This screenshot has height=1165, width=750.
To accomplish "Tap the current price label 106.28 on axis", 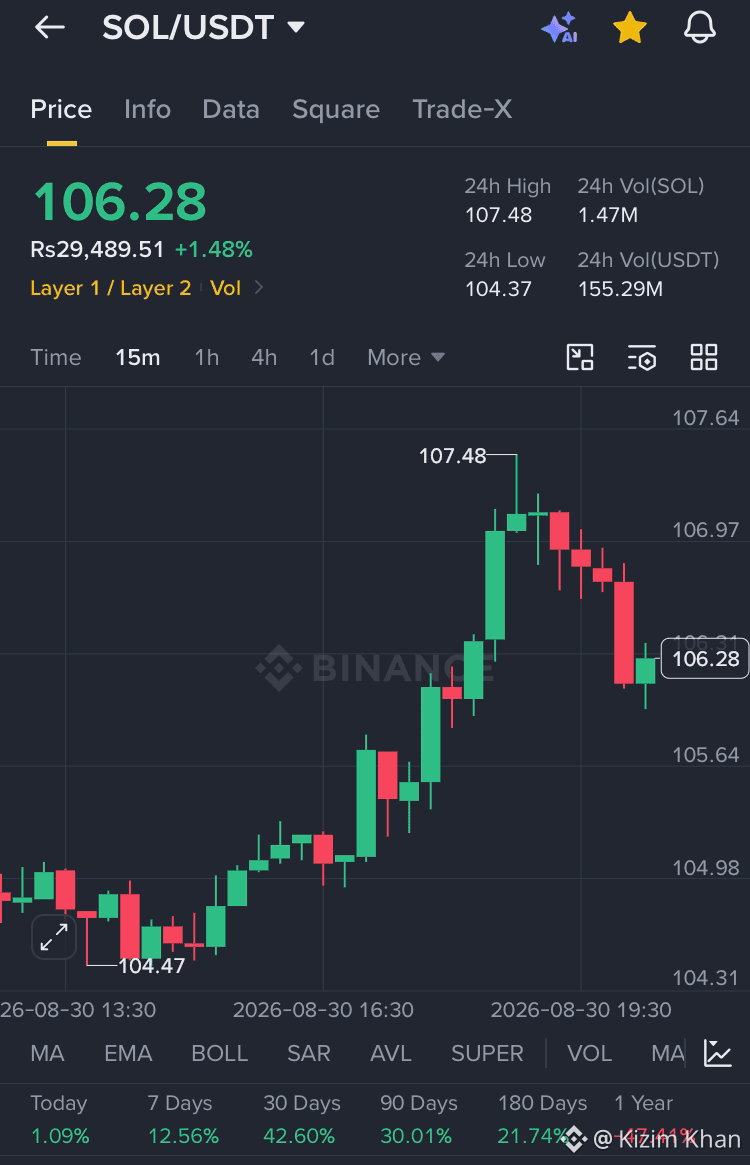I will pyautogui.click(x=705, y=658).
